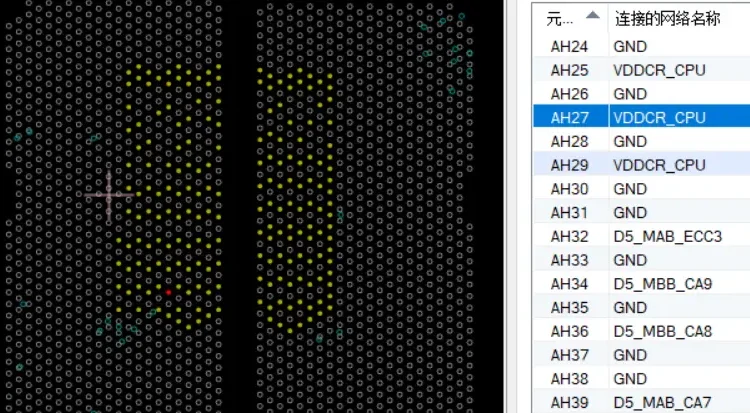
Task: Select the AH31 pin row
Action: [641, 212]
